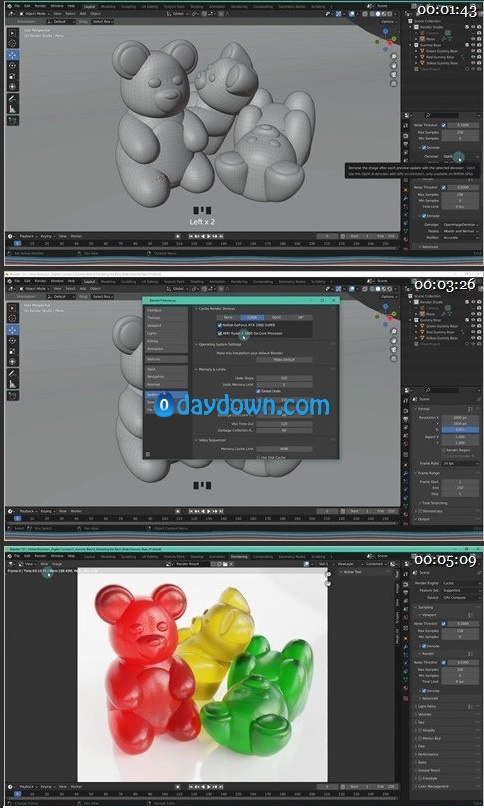Viewport: 484px width, 808px height.
Task: Enable Render Region checkbox in 00:03:26 frame
Action: coord(443,450)
